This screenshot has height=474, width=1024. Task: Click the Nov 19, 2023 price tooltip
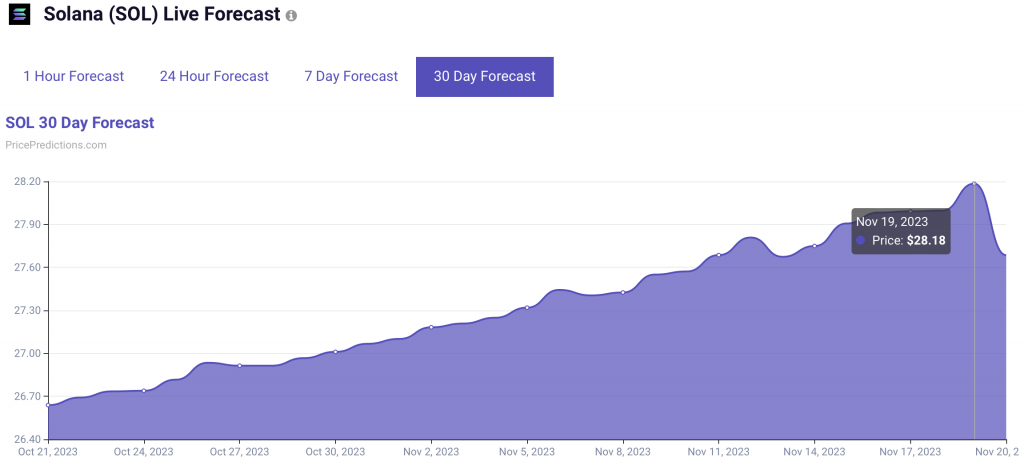pyautogui.click(x=901, y=231)
